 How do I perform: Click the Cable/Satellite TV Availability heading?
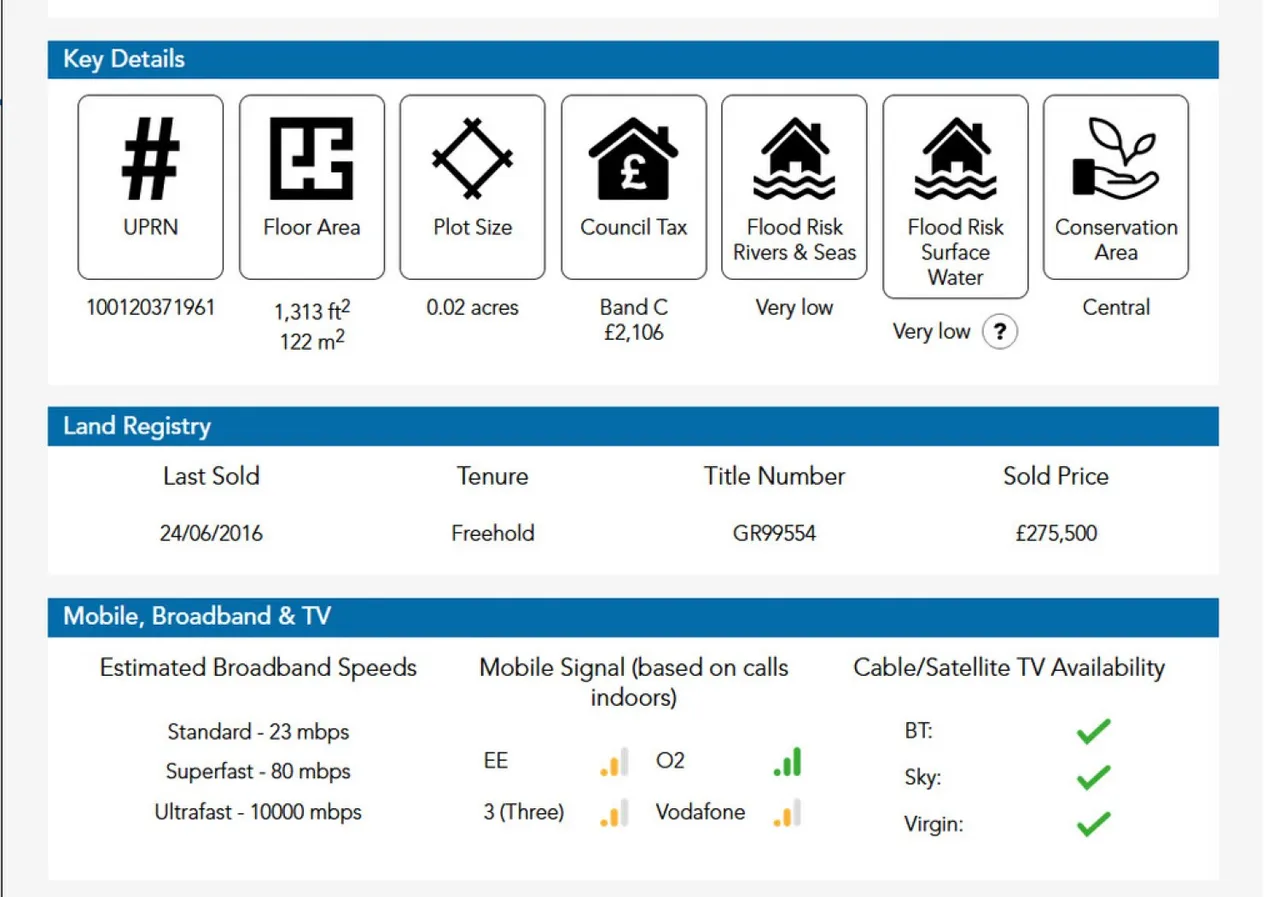click(x=1009, y=668)
